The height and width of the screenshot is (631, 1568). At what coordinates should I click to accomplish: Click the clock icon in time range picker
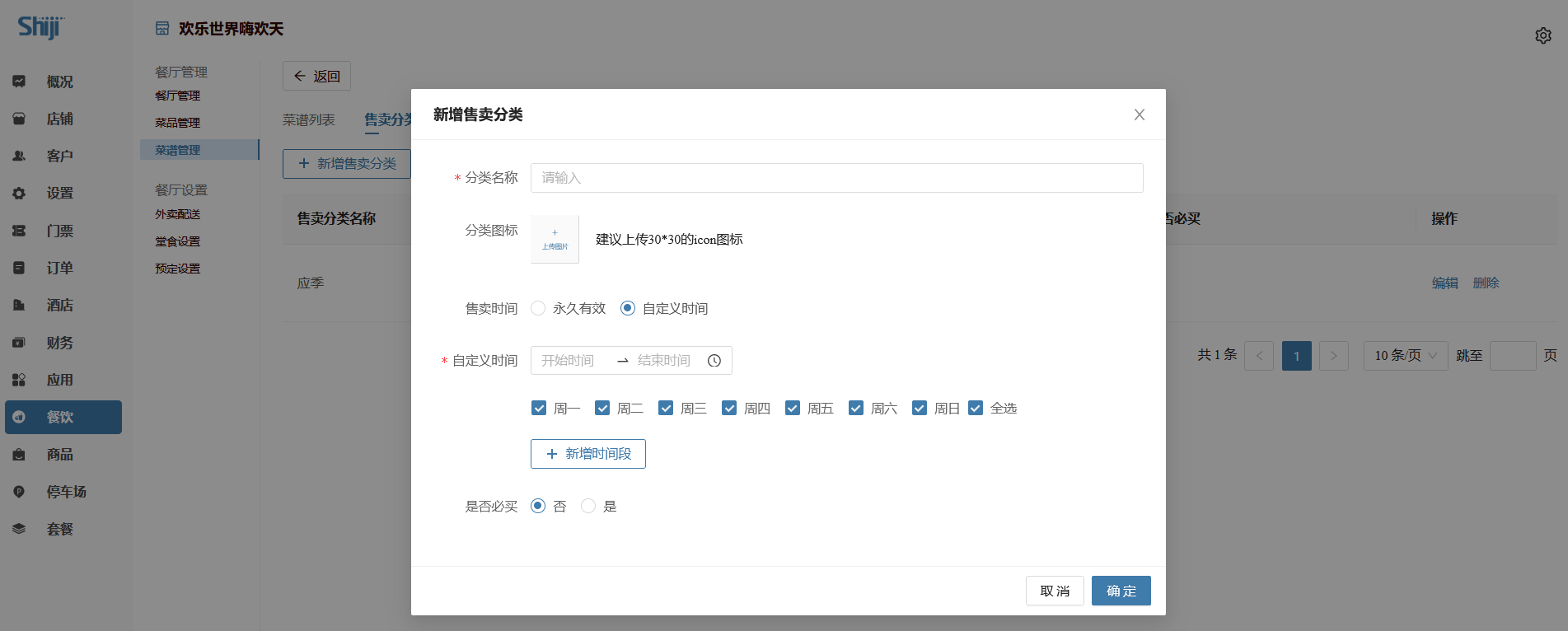(x=714, y=361)
